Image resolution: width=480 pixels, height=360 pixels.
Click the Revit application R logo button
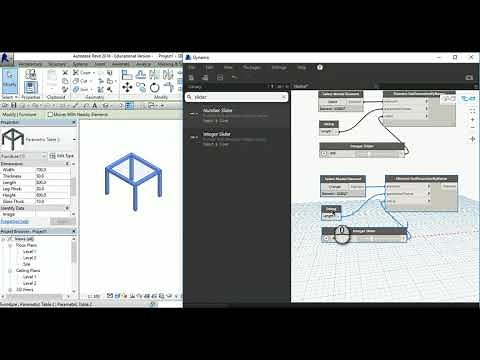point(6,58)
